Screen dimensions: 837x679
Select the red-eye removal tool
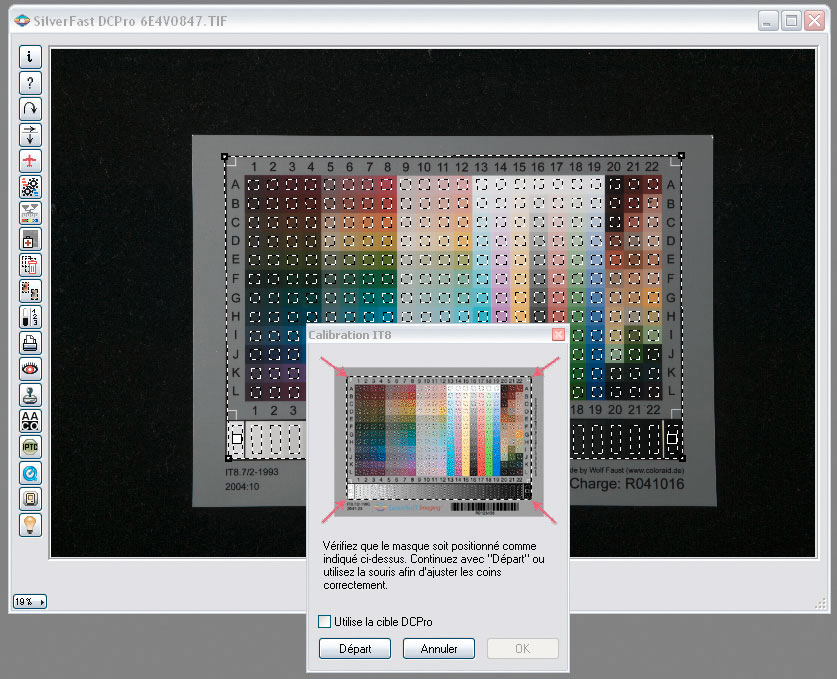pyautogui.click(x=30, y=369)
